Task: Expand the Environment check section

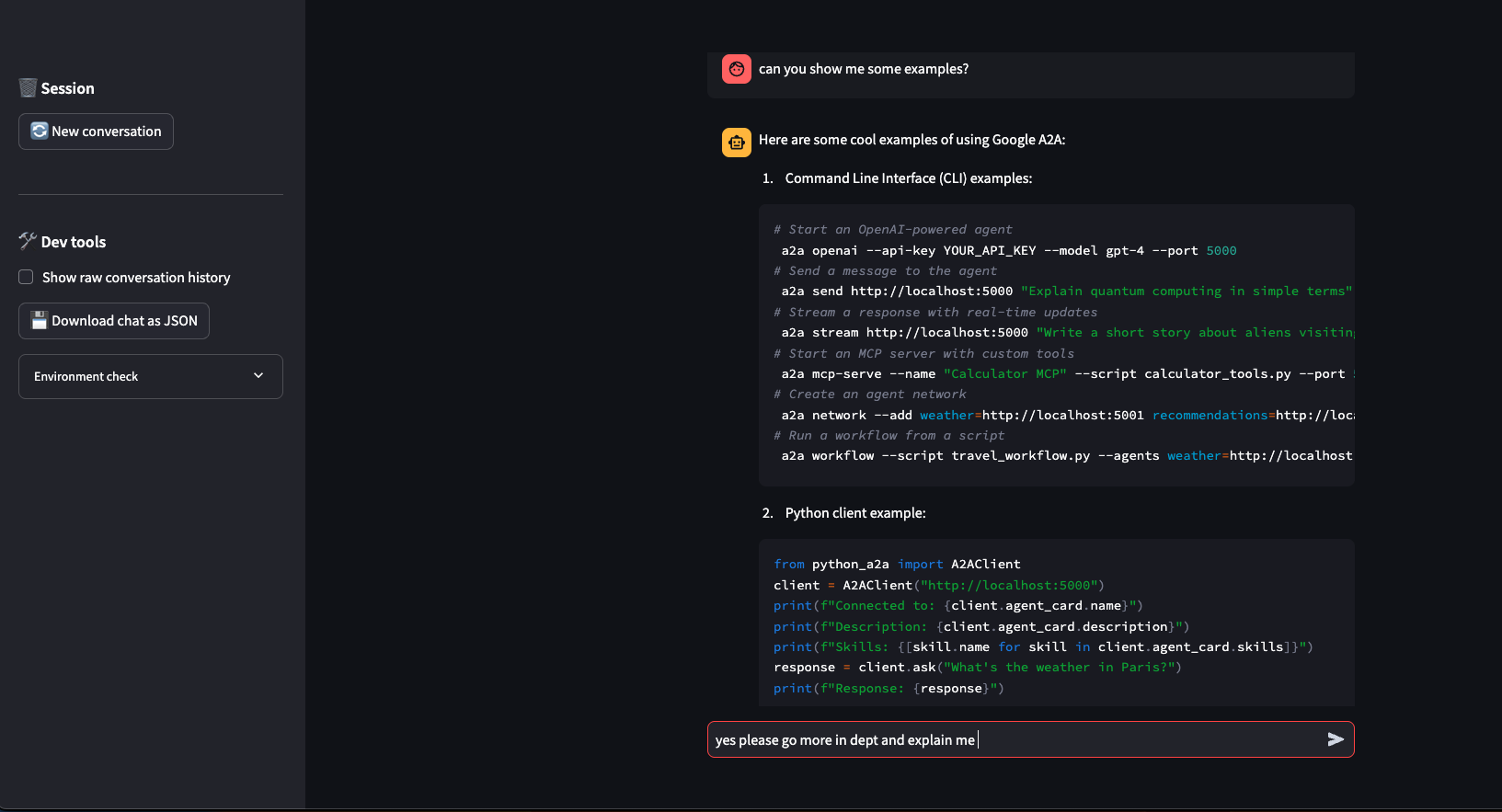Action: 151,376
